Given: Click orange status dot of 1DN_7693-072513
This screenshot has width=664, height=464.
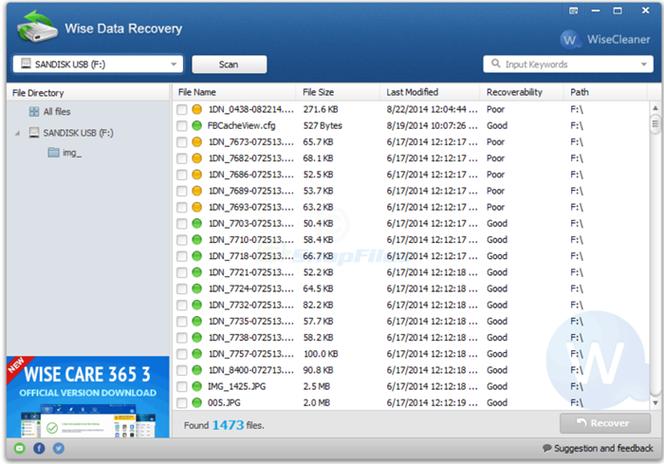Looking at the screenshot, I should [x=197, y=207].
